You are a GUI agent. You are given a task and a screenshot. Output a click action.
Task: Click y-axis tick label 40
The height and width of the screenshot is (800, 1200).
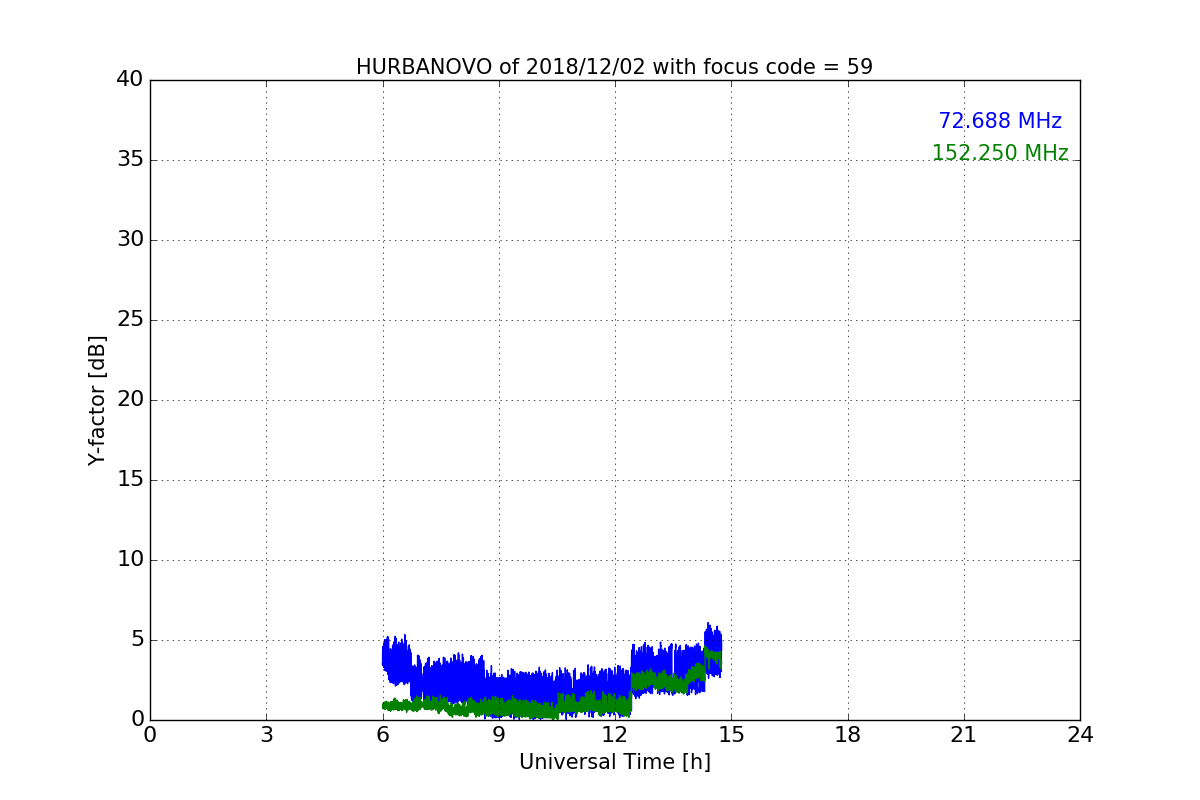tap(130, 80)
